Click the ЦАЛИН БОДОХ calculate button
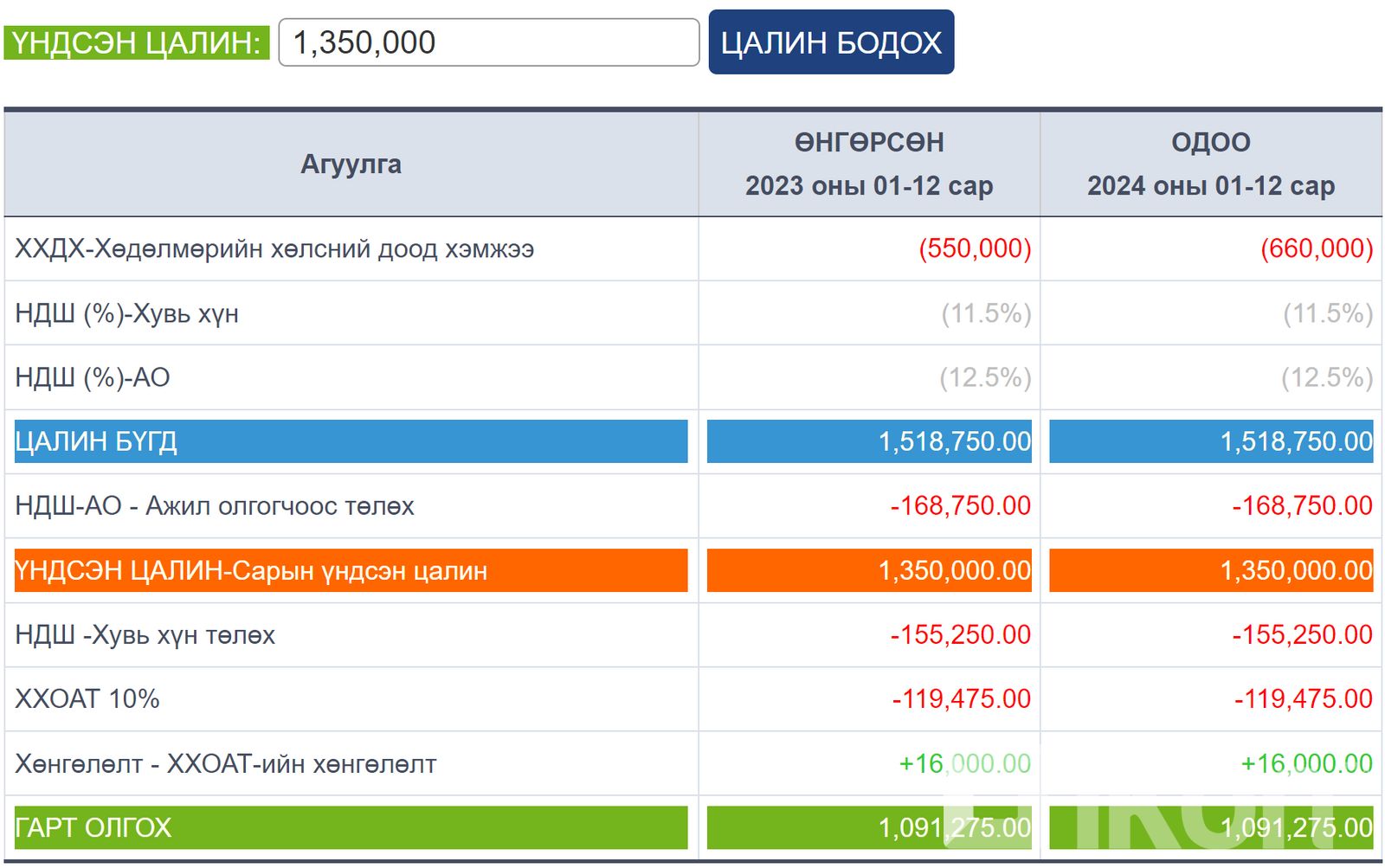Image resolution: width=1385 pixels, height=868 pixels. (831, 42)
